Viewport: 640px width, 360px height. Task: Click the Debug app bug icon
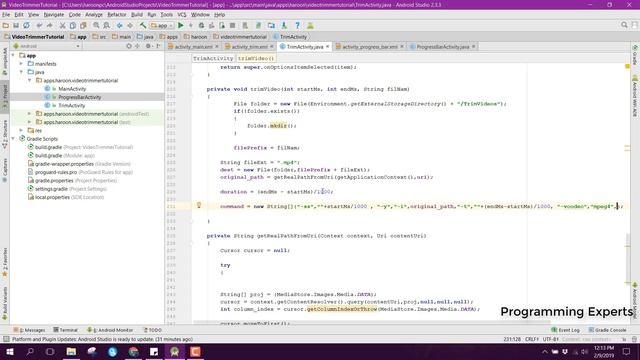click(201, 25)
